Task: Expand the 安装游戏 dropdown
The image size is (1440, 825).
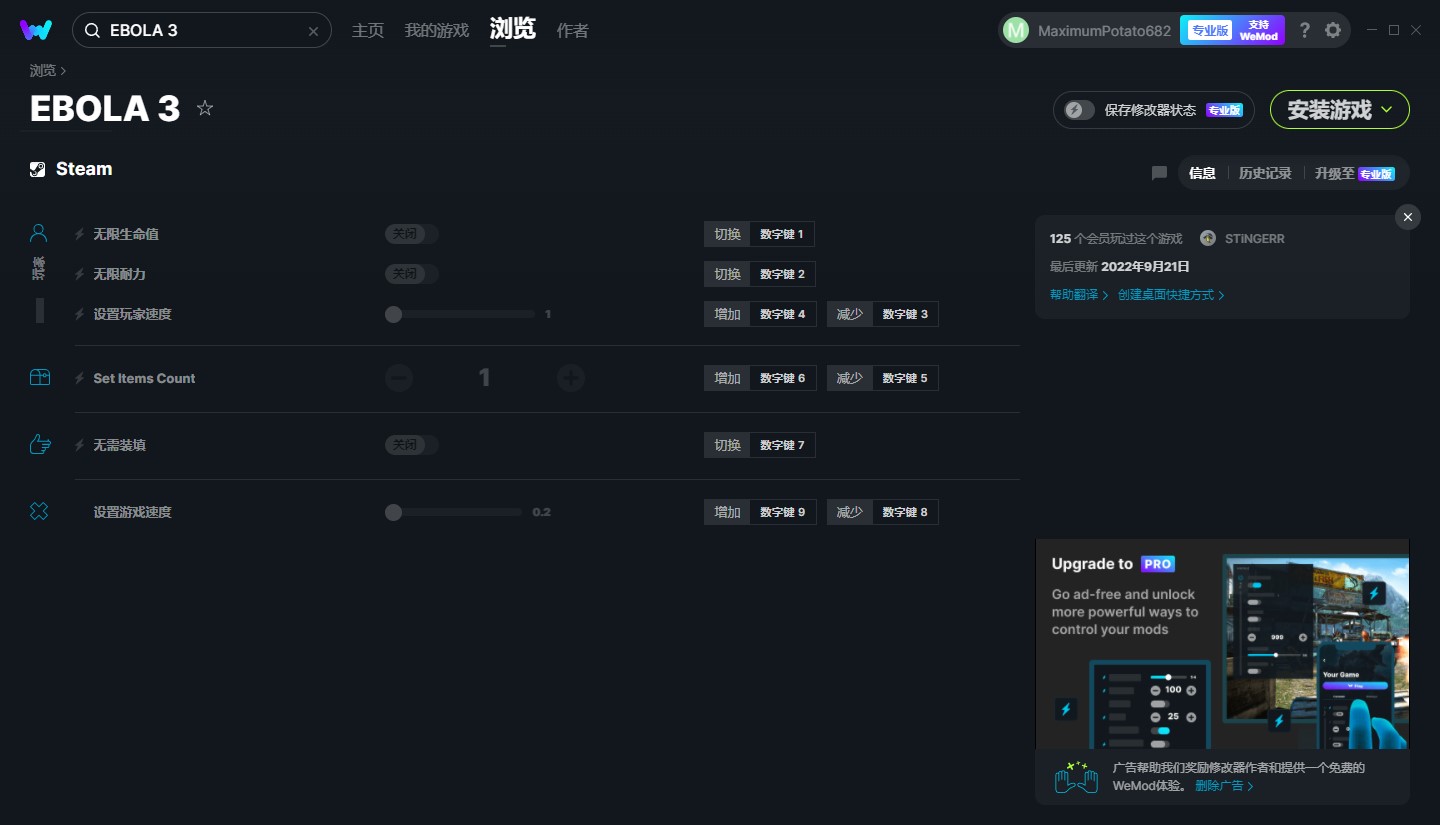Action: click(1340, 110)
